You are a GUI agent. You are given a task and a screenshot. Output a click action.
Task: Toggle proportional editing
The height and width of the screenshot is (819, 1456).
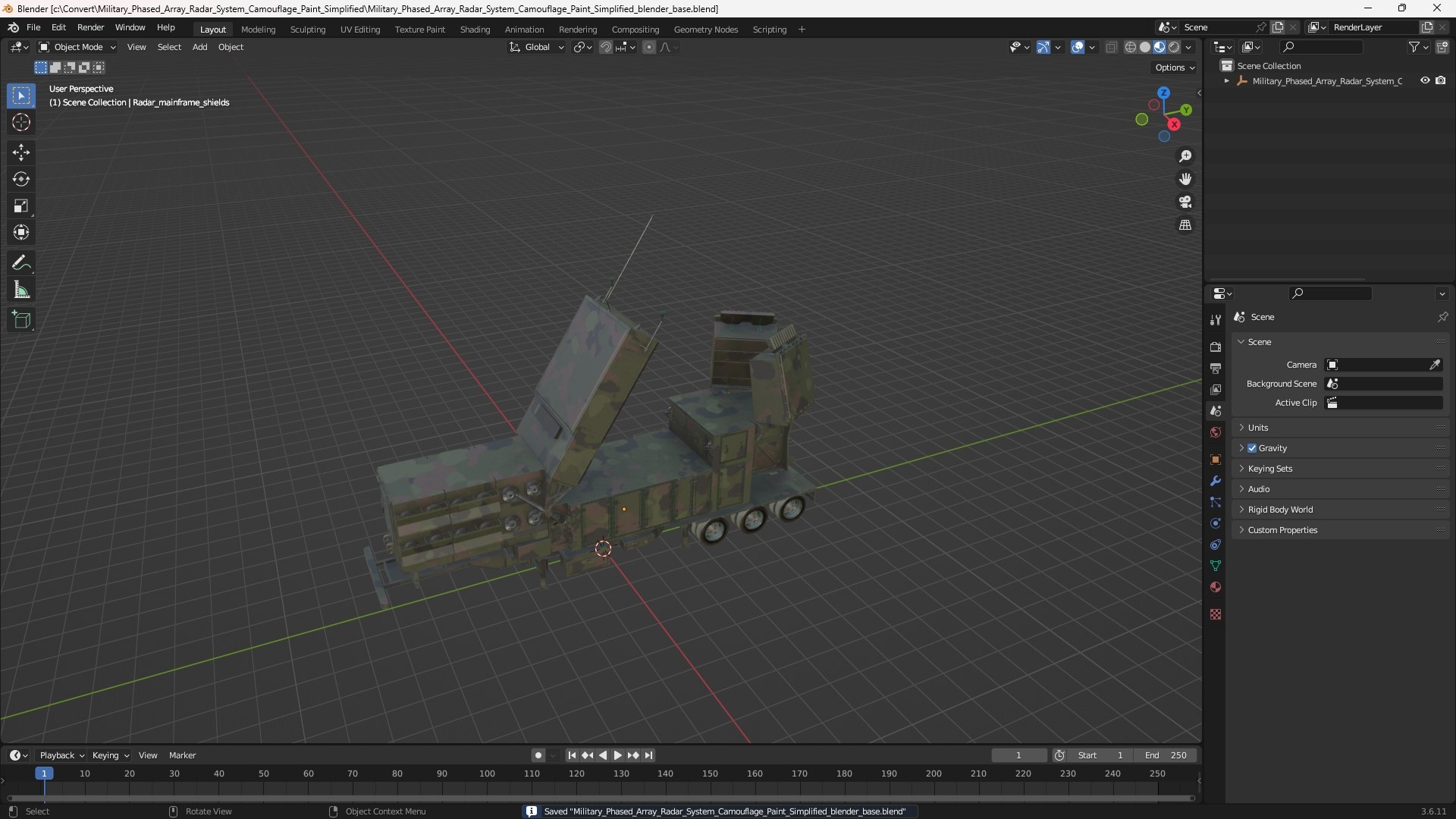coord(649,47)
